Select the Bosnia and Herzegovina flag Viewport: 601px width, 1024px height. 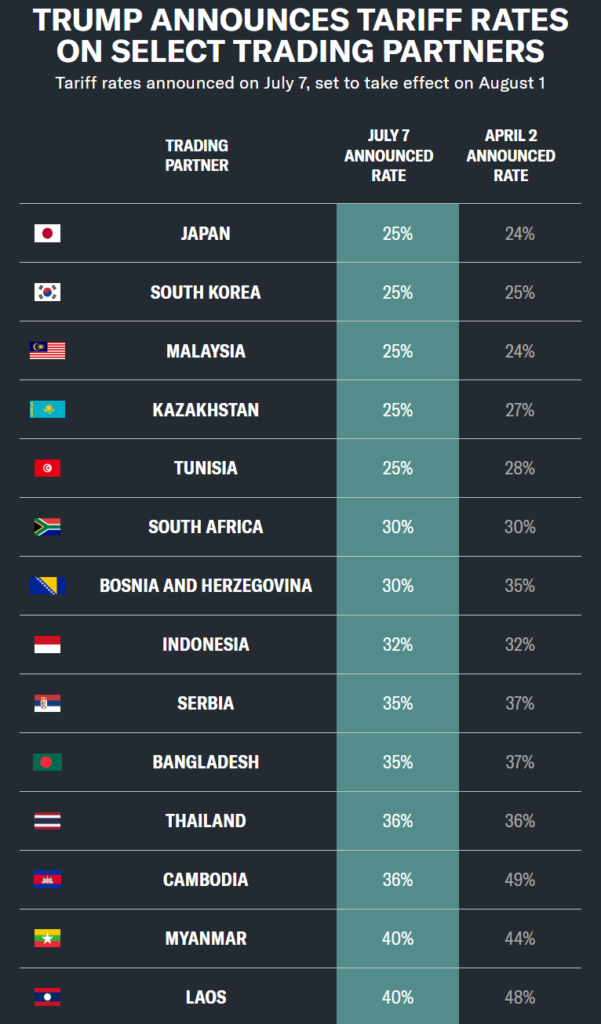tap(47, 586)
